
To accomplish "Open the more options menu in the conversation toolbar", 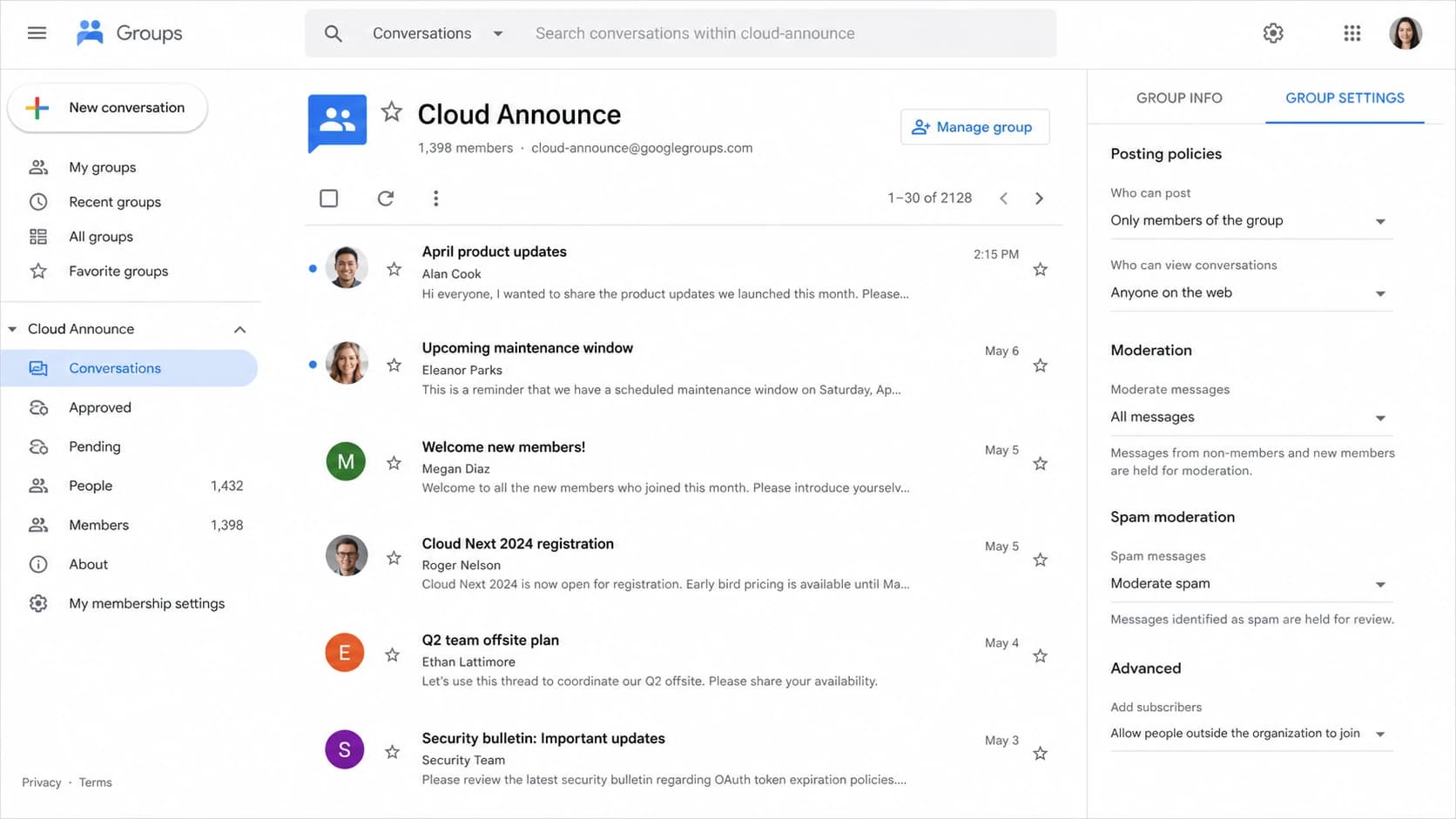I will pyautogui.click(x=435, y=198).
